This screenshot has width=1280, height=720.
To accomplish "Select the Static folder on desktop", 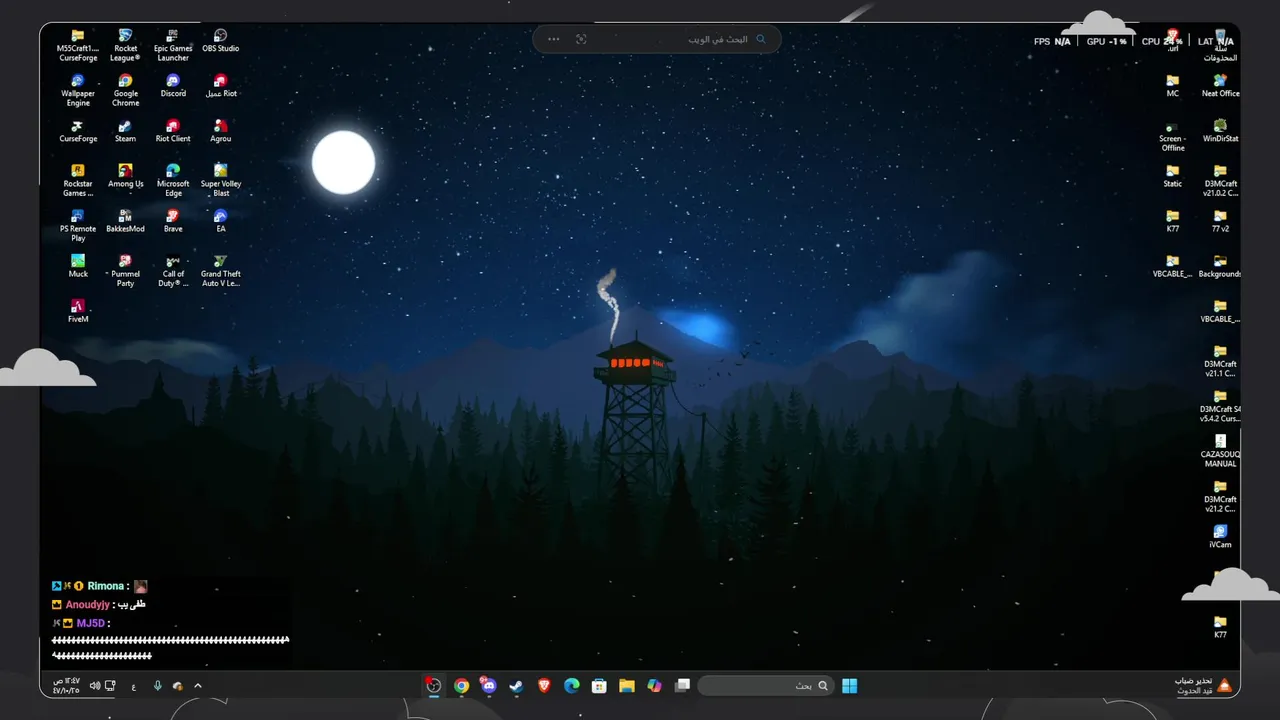I will tap(1173, 176).
